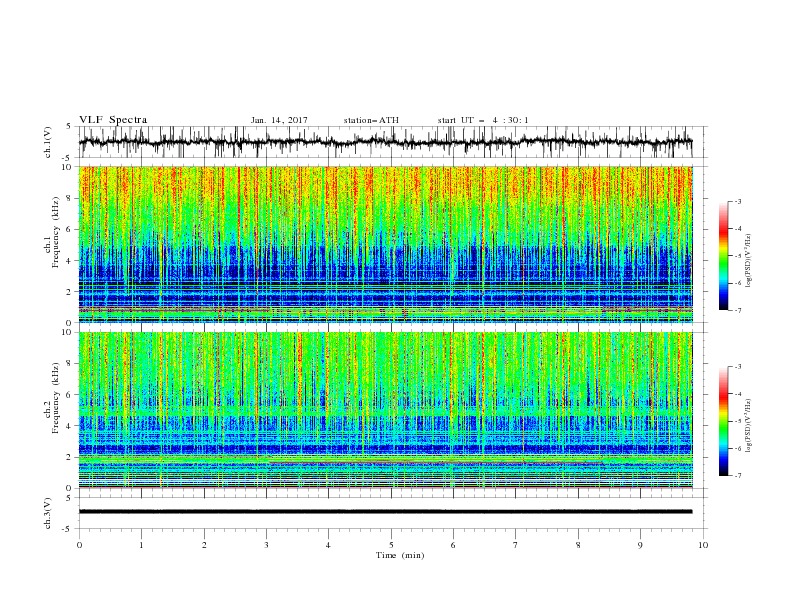
Task: Click the "ch.1(V)" axis label
Action: click(48, 142)
